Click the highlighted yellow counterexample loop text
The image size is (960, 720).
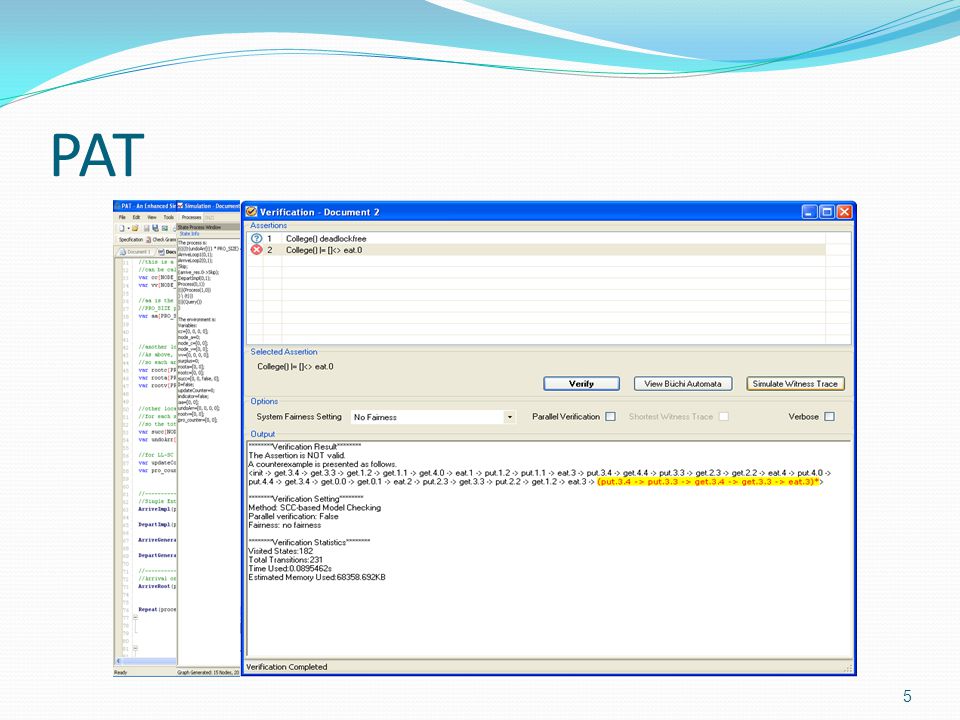click(x=708, y=482)
